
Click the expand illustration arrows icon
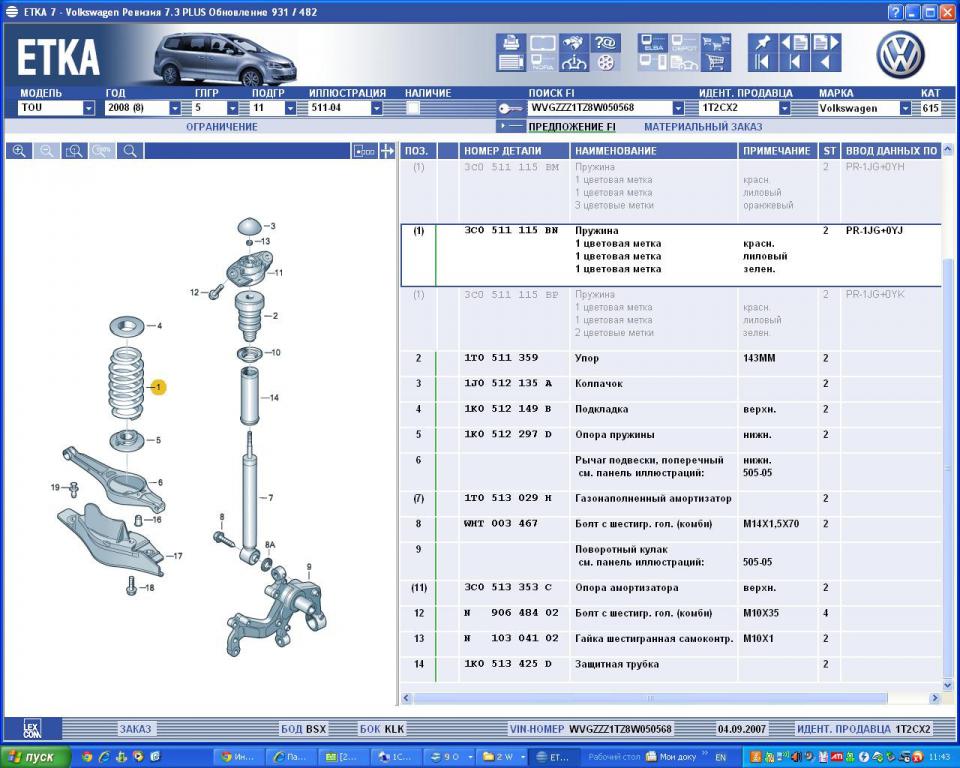pos(387,151)
